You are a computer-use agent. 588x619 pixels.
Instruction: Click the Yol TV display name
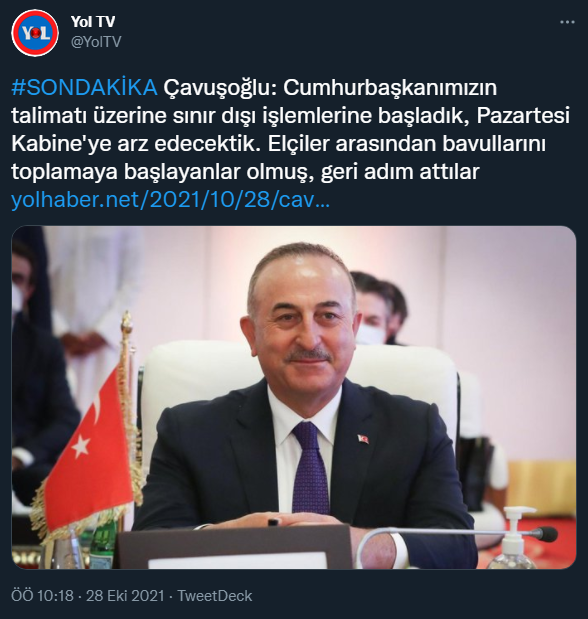(x=93, y=22)
